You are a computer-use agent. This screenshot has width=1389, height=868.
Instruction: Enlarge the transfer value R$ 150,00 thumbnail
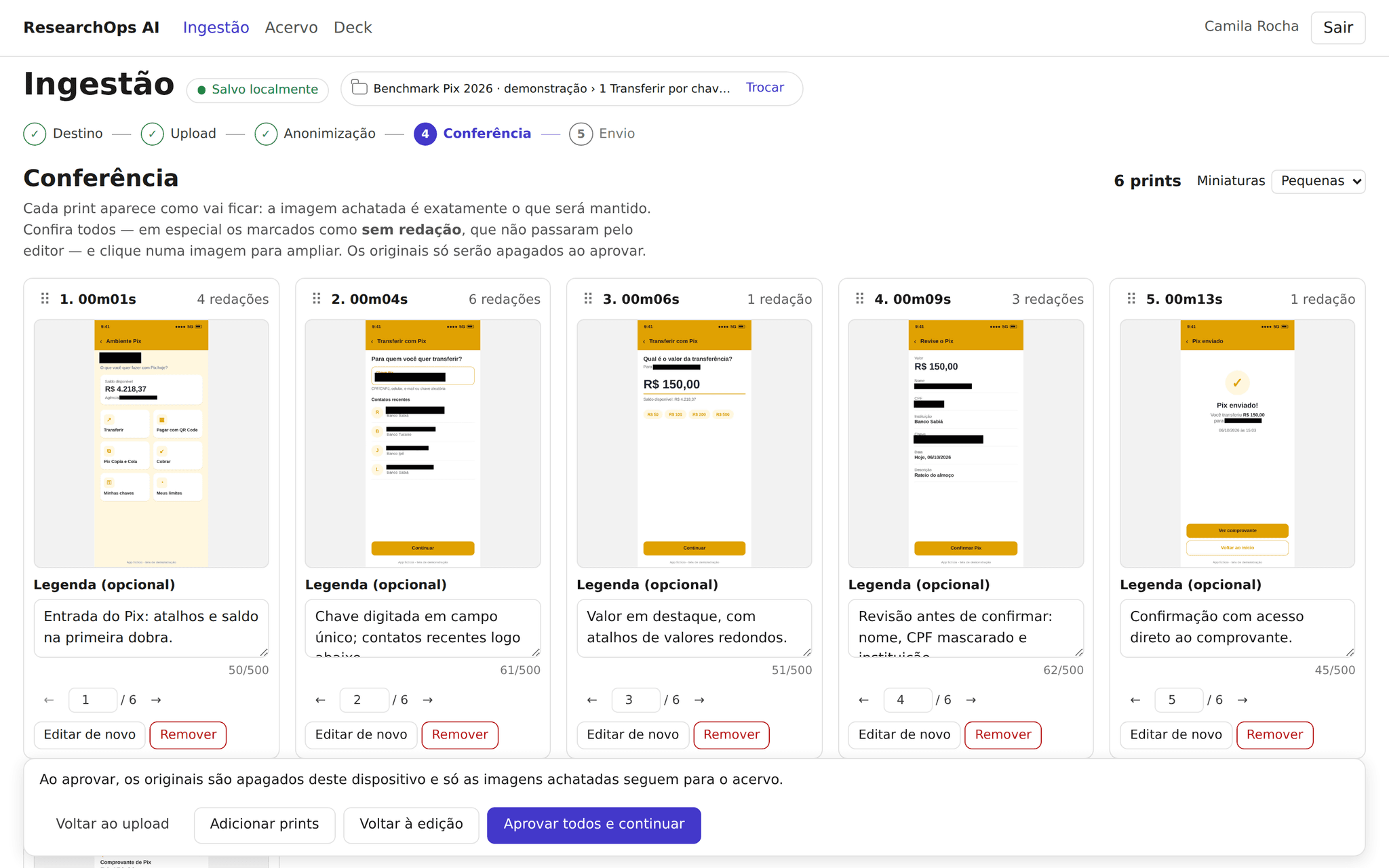(694, 443)
